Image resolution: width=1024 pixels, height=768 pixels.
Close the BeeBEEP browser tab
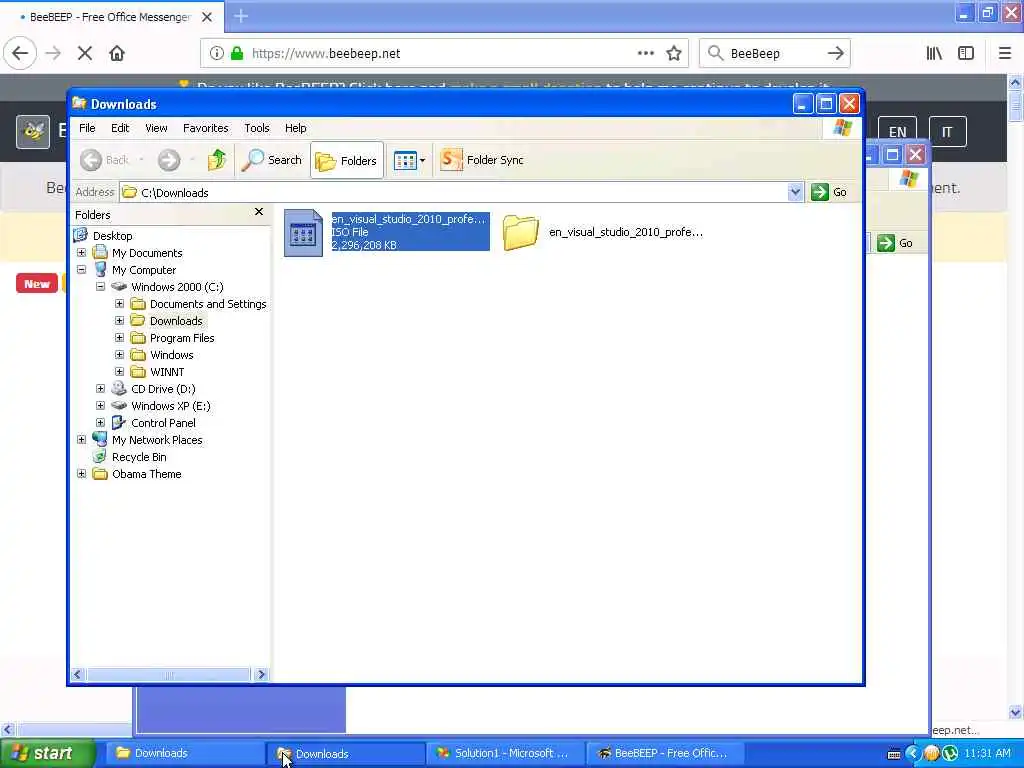[207, 17]
